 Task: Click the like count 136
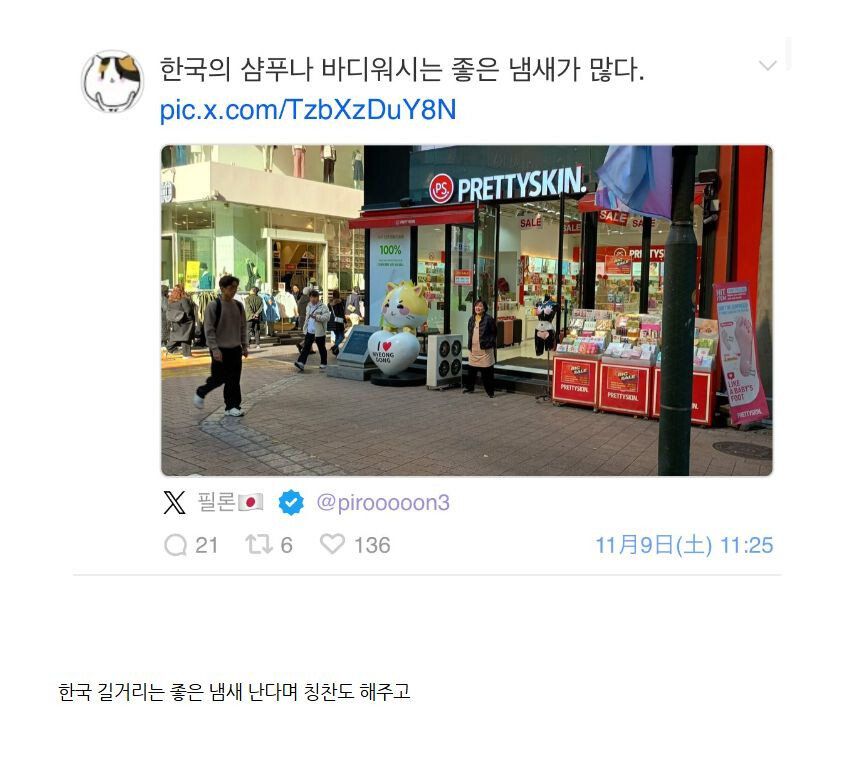tap(372, 546)
